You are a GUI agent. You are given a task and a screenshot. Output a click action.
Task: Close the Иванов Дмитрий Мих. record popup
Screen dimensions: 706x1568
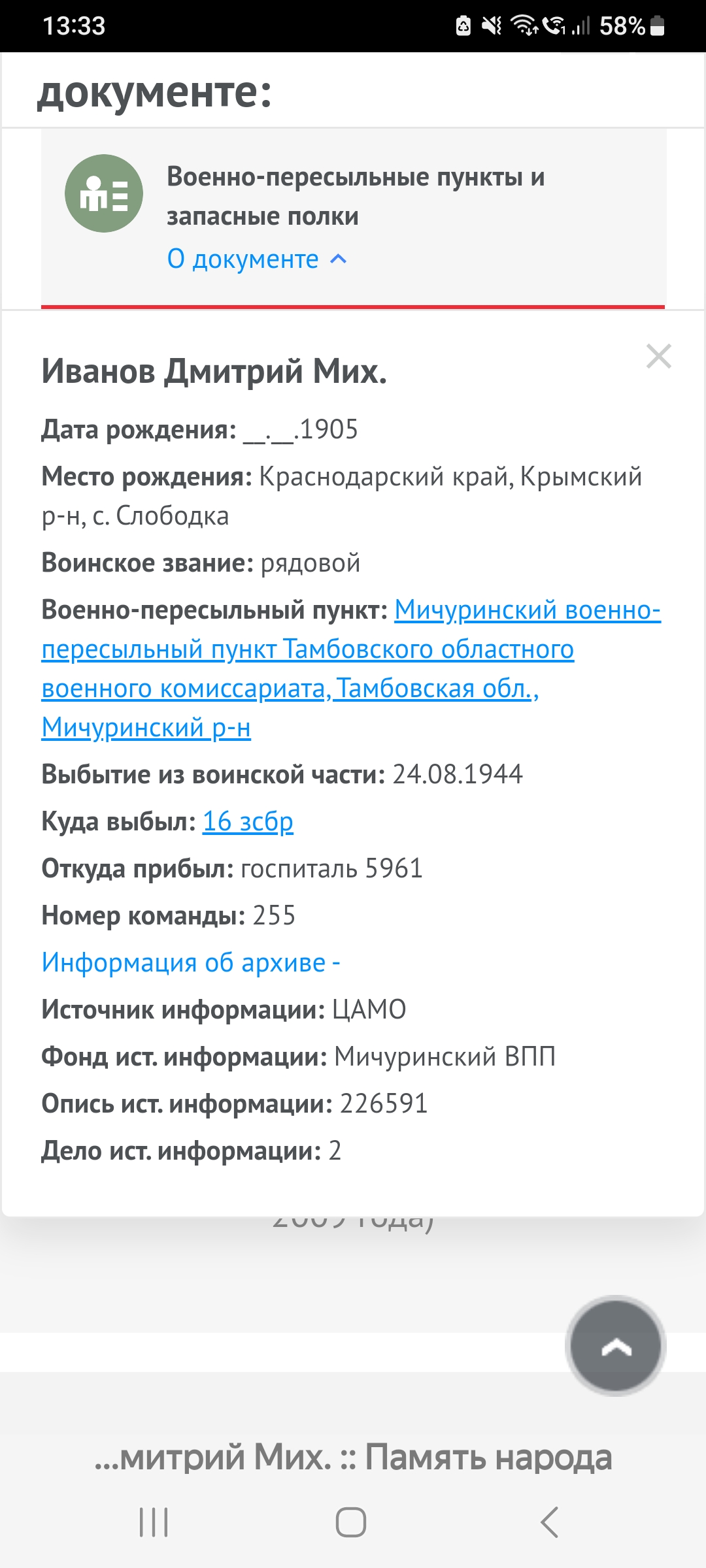coord(658,357)
